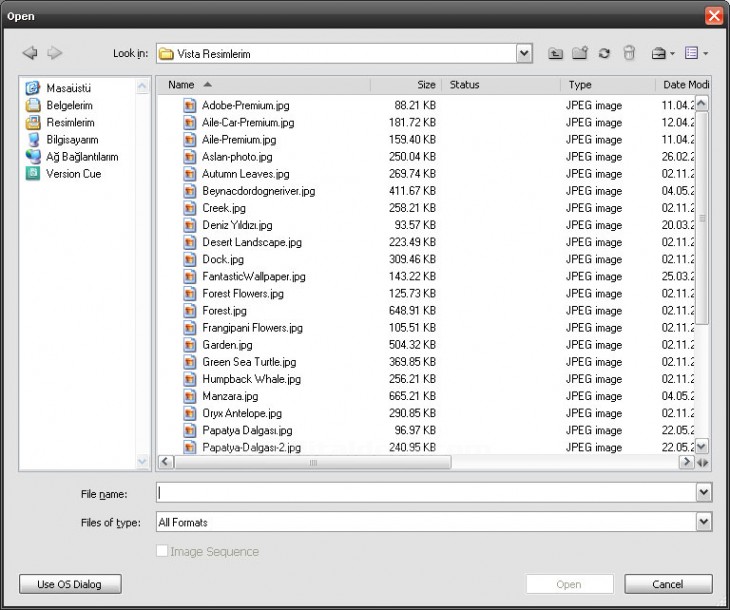Click the 665.21 KB size value

click(x=412, y=396)
